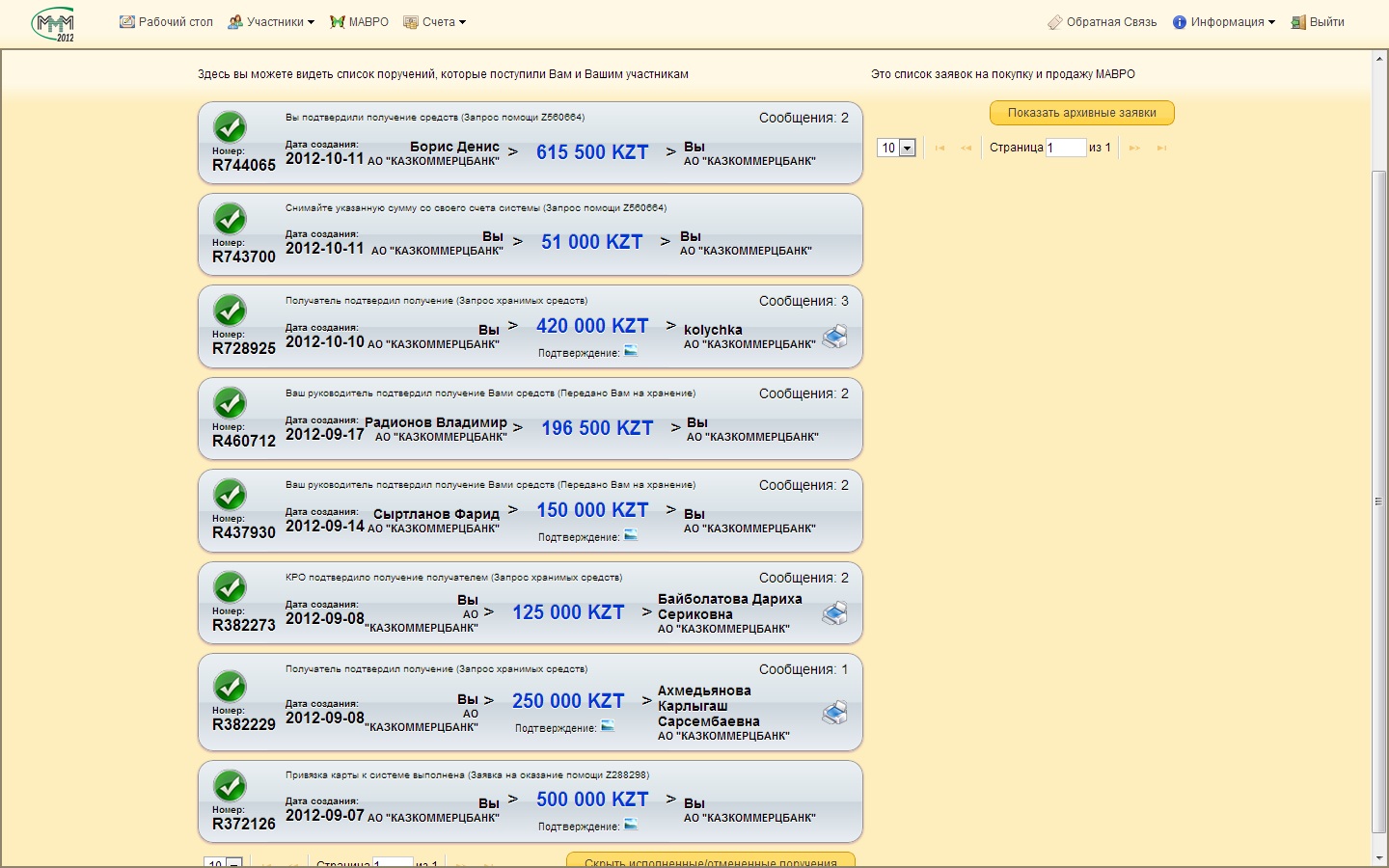The height and width of the screenshot is (868, 1389).
Task: Open Сообщения: 2 on order R382273
Action: point(803,578)
